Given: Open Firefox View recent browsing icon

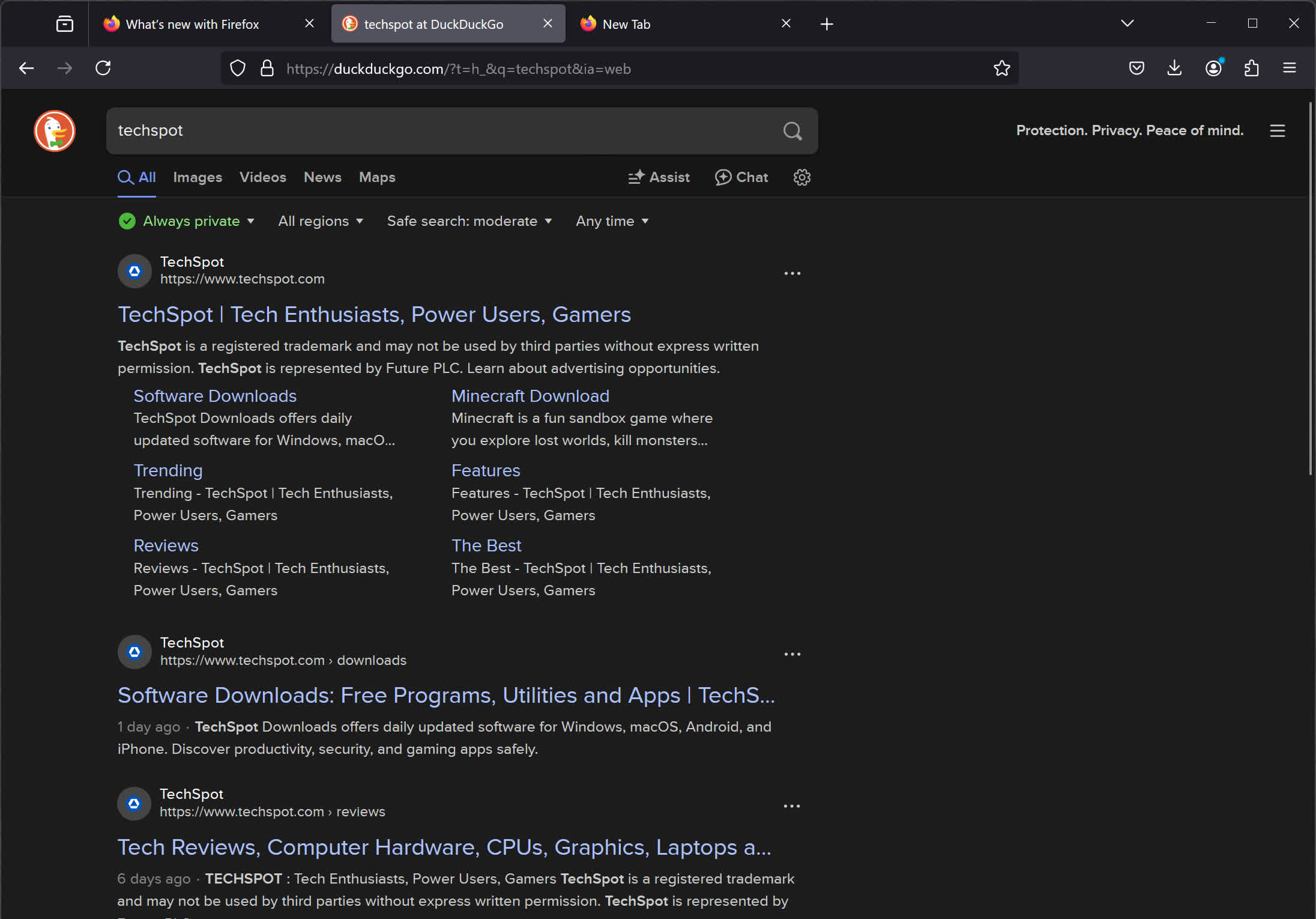Looking at the screenshot, I should pyautogui.click(x=65, y=24).
